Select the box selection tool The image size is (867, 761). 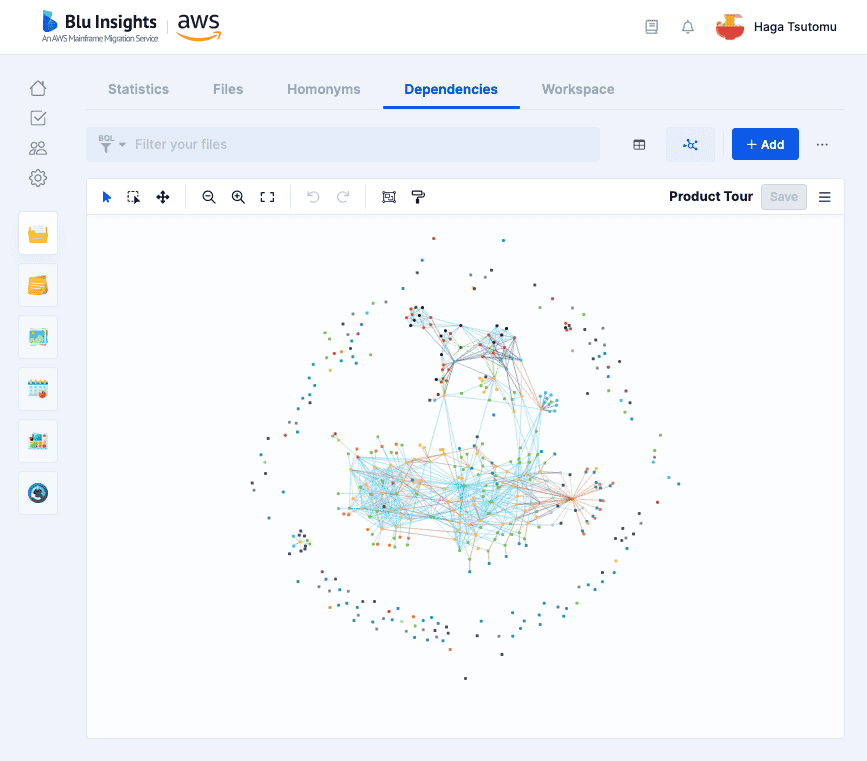point(133,197)
